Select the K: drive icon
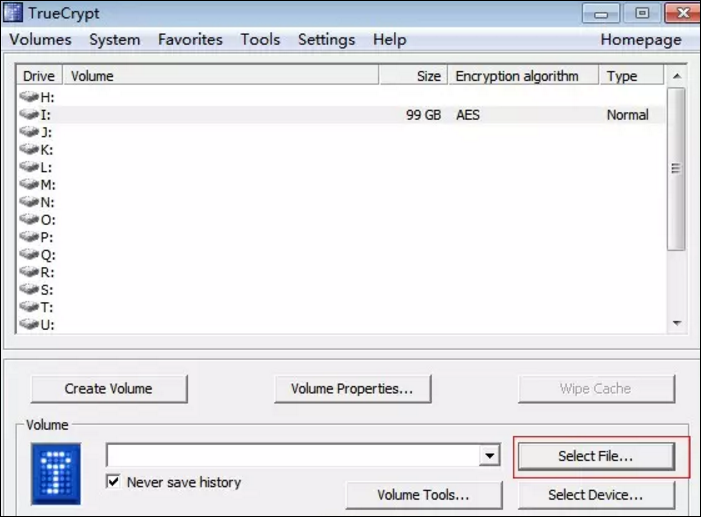Viewport: 701px width, 517px height. click(x=29, y=149)
